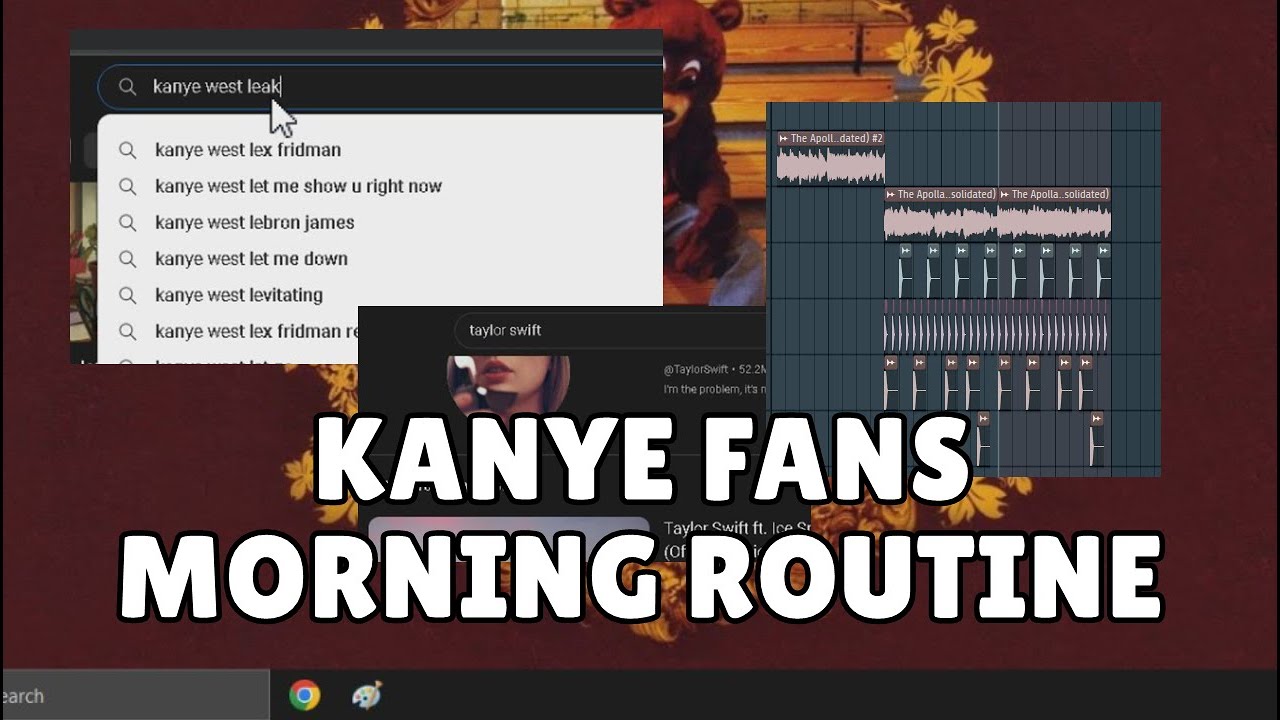The height and width of the screenshot is (720, 1280).
Task: Click search icon beside 'kanye west levitating'
Action: coord(127,295)
